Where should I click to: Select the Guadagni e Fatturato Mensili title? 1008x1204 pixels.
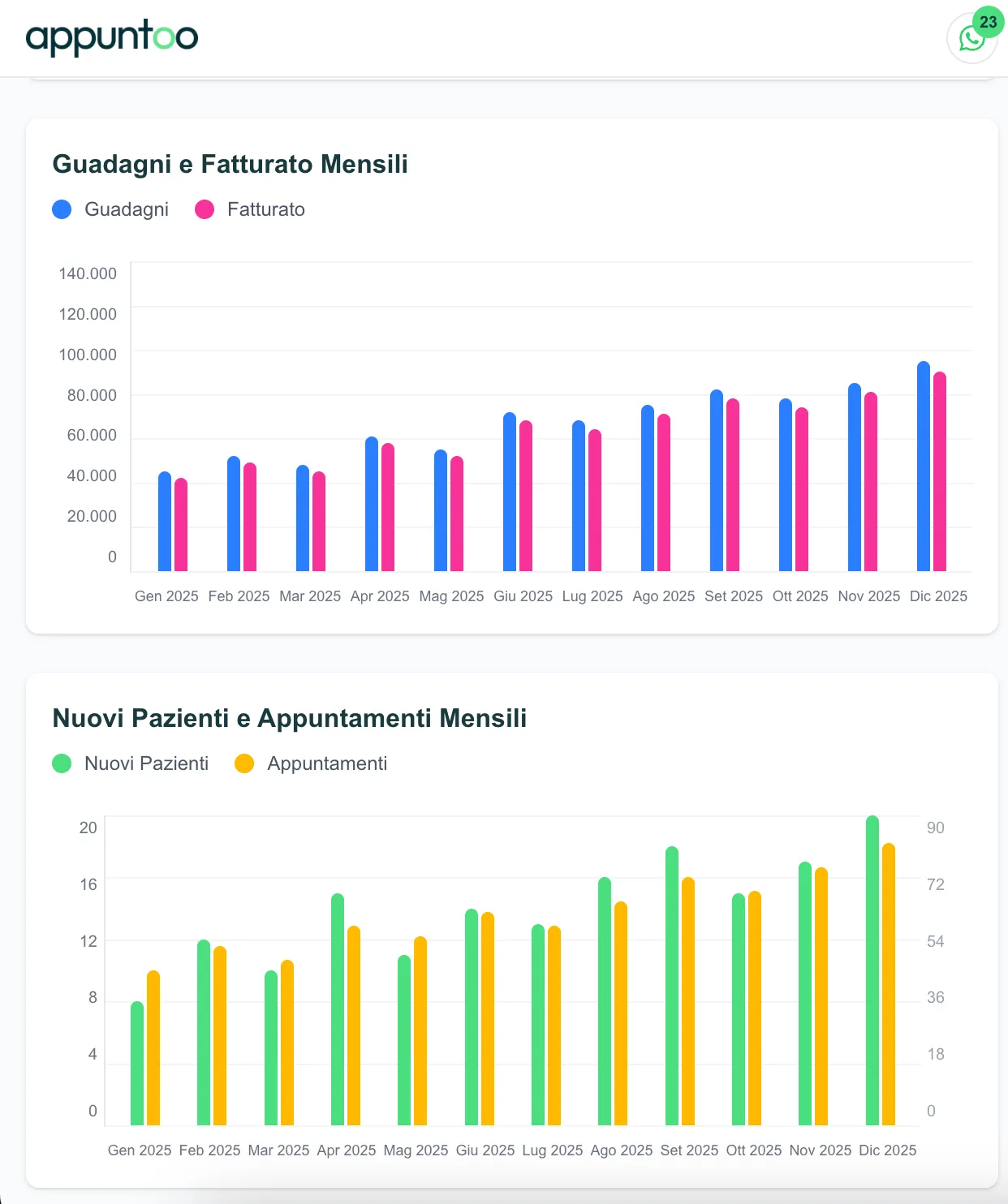pos(230,163)
